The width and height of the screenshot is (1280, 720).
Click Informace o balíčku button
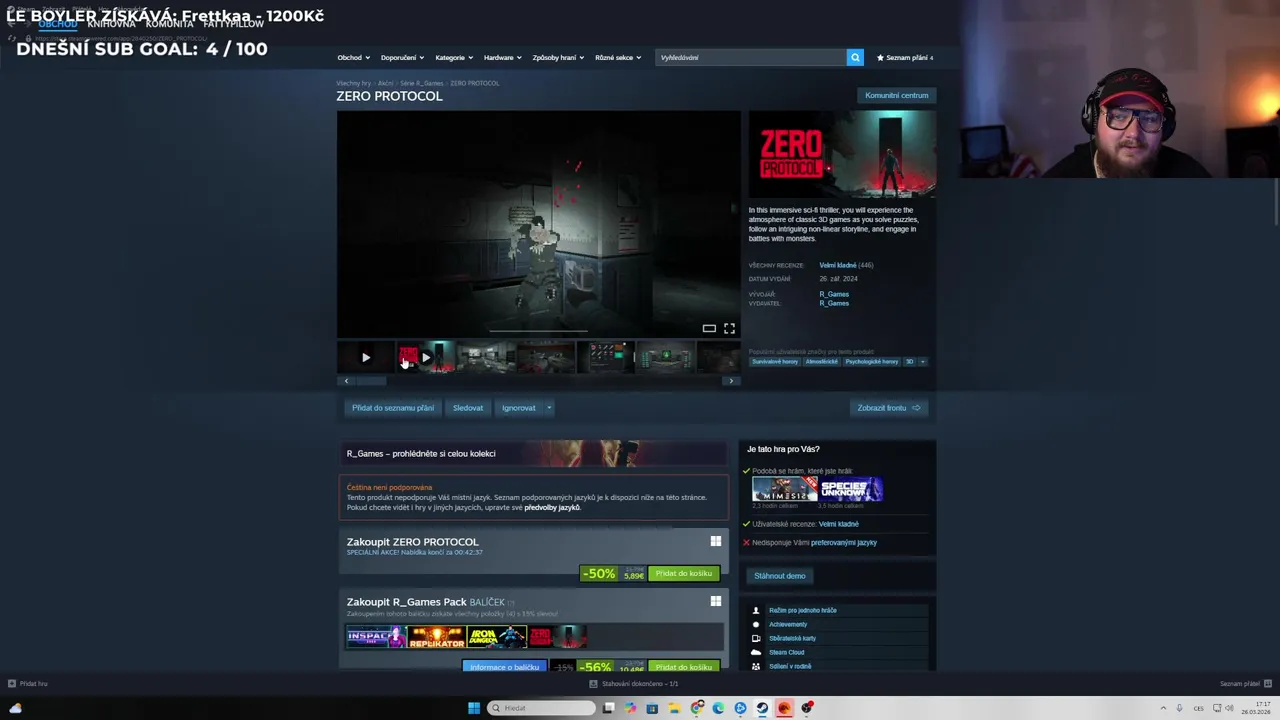pos(505,667)
